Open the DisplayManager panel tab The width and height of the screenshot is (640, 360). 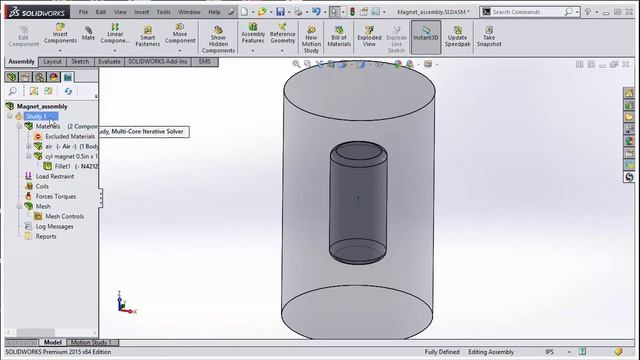(53, 77)
